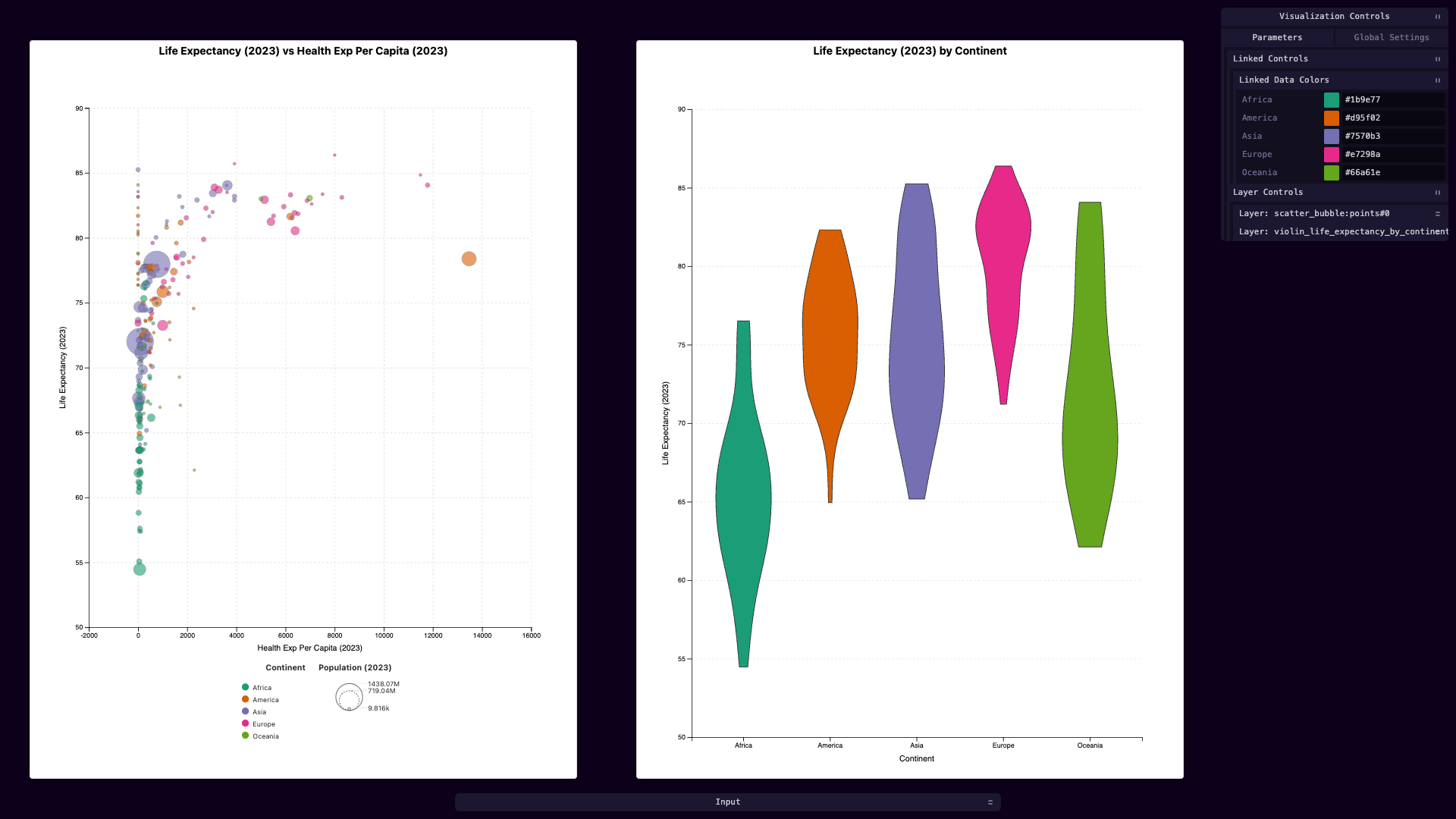This screenshot has width=1456, height=819.
Task: Click the Africa legend dot in scatter plot
Action: tap(245, 687)
